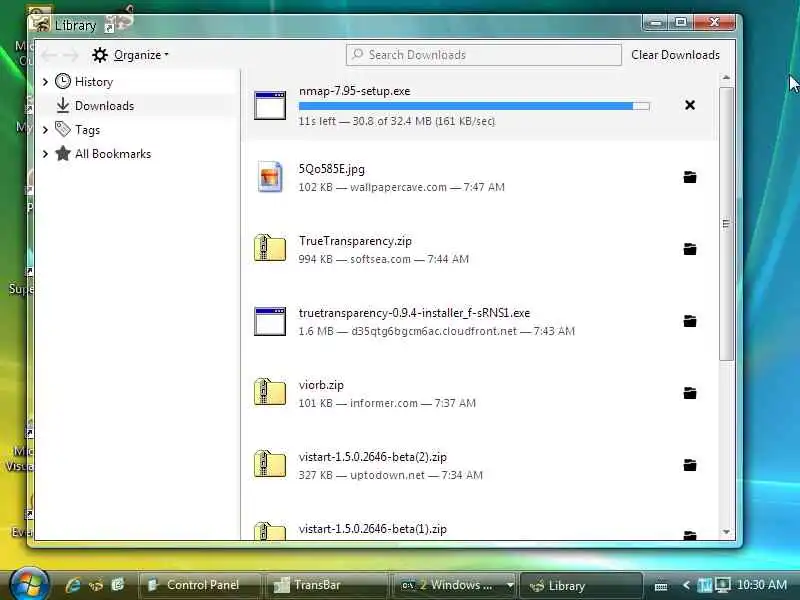Open the Windows Start orb

point(29,585)
